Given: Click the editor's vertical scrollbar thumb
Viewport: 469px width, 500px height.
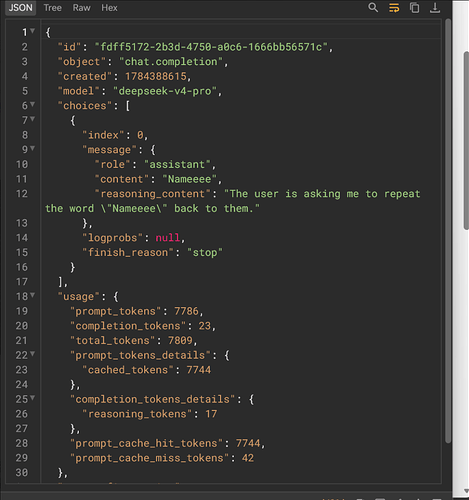Looking at the screenshot, I should (x=448, y=231).
